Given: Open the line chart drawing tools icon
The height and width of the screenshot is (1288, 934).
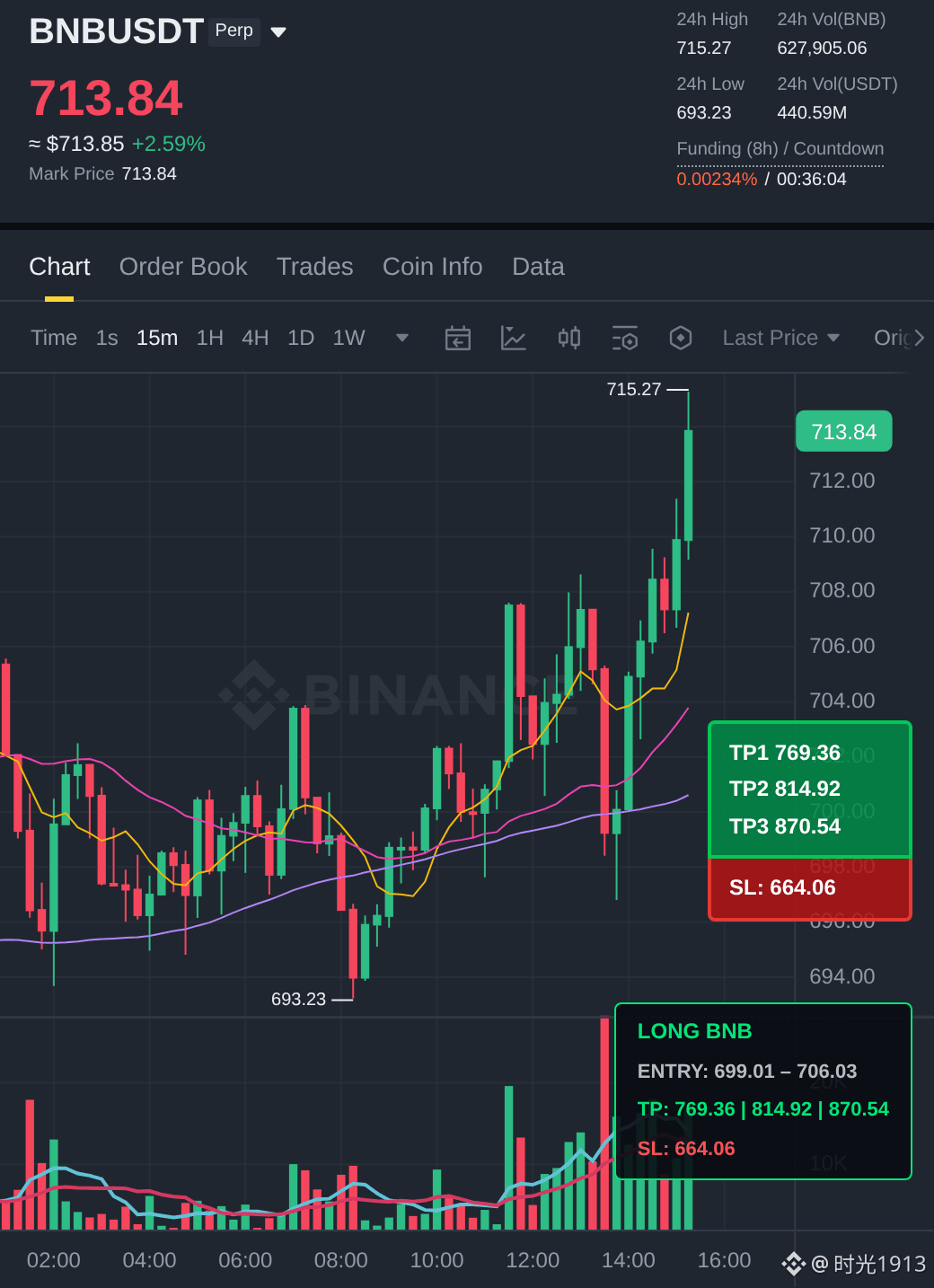Looking at the screenshot, I should coord(513,338).
